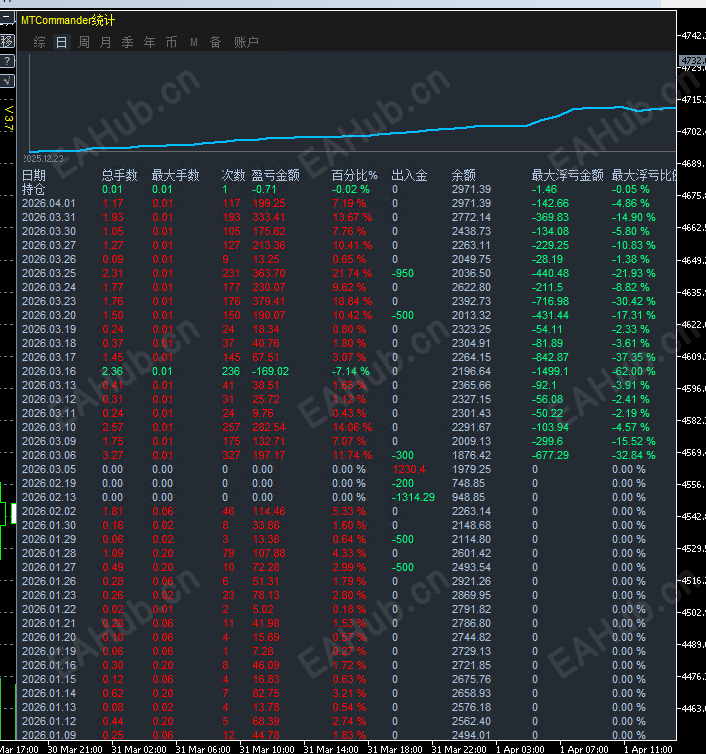This screenshot has height=754, width=706.
Task: Click trade count 327 on 2026.03.06
Action: 231,455
